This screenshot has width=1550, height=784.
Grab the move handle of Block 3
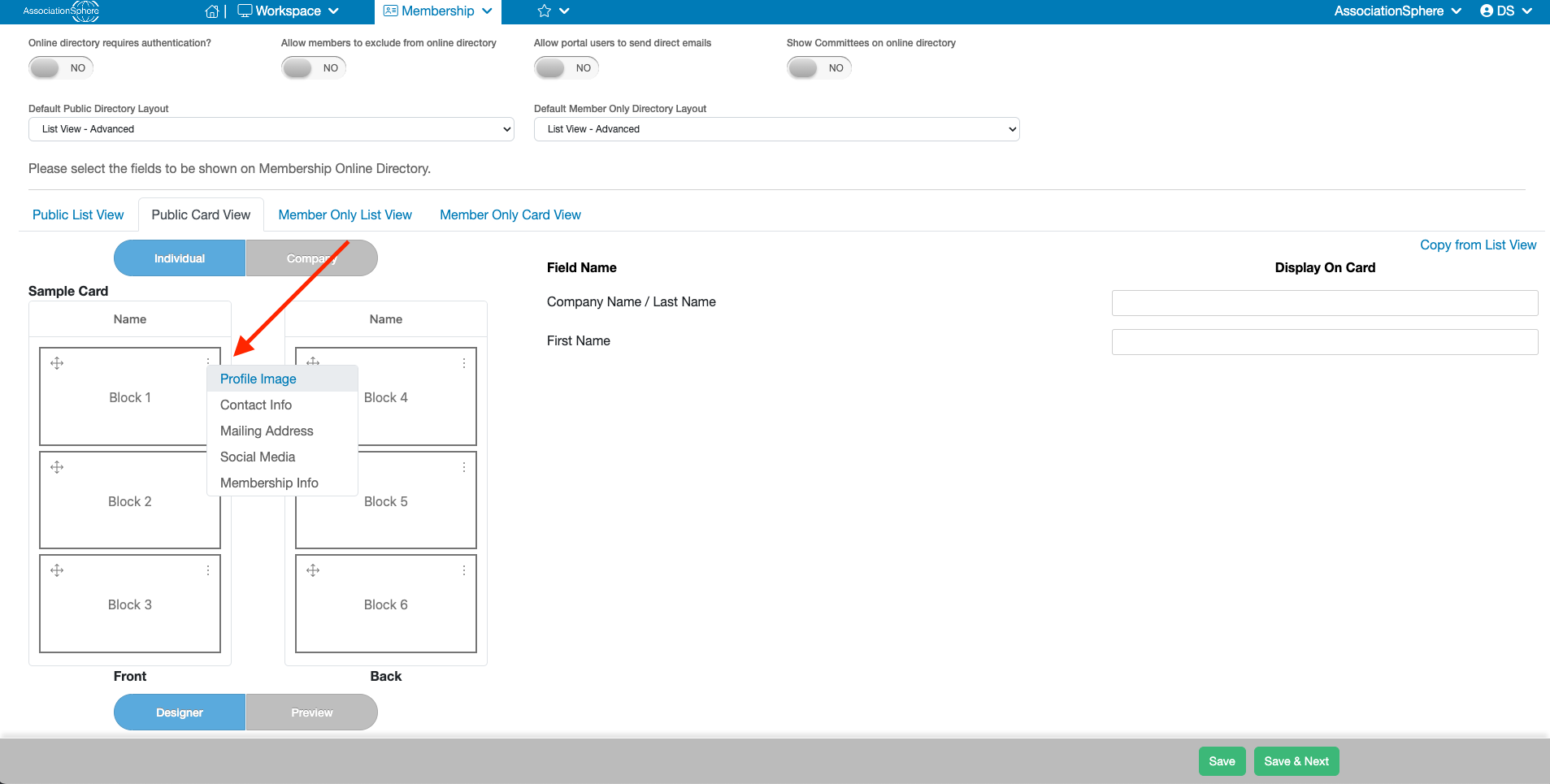(57, 570)
